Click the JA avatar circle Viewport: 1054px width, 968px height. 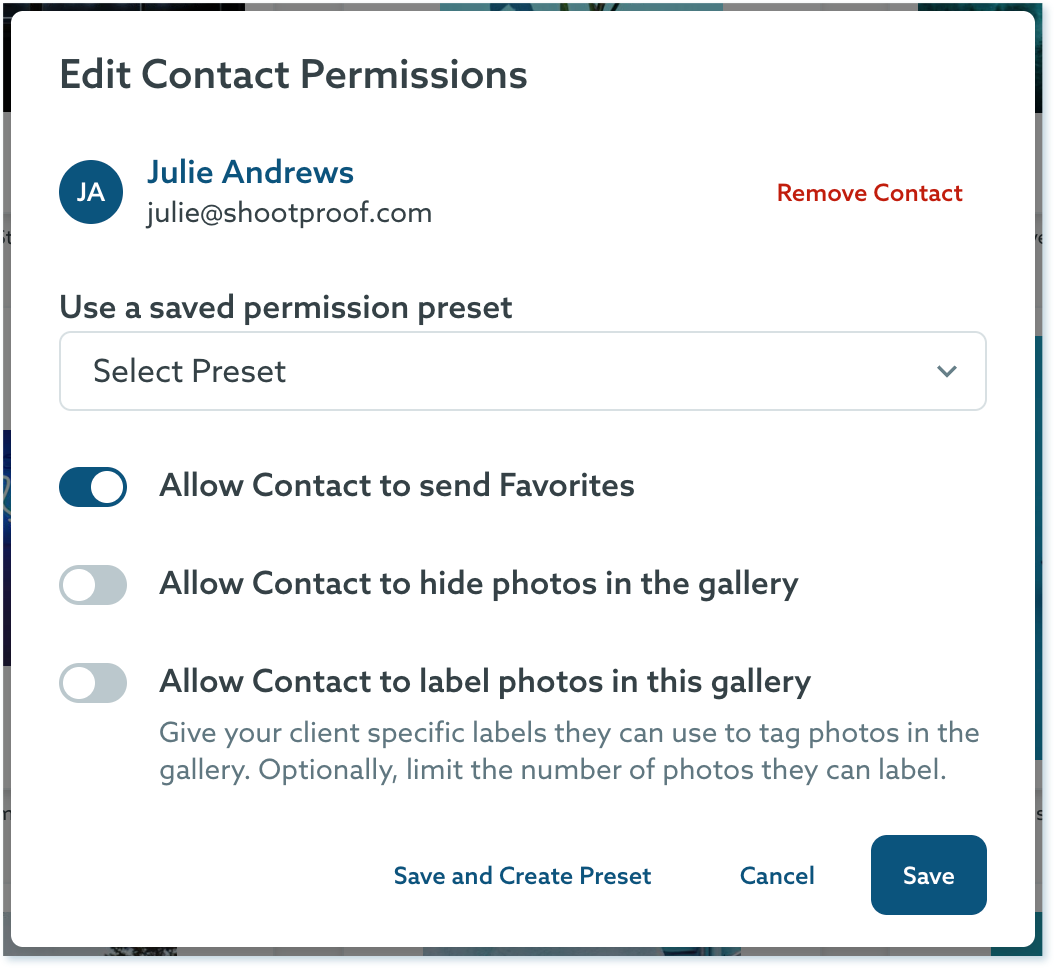pyautogui.click(x=91, y=192)
